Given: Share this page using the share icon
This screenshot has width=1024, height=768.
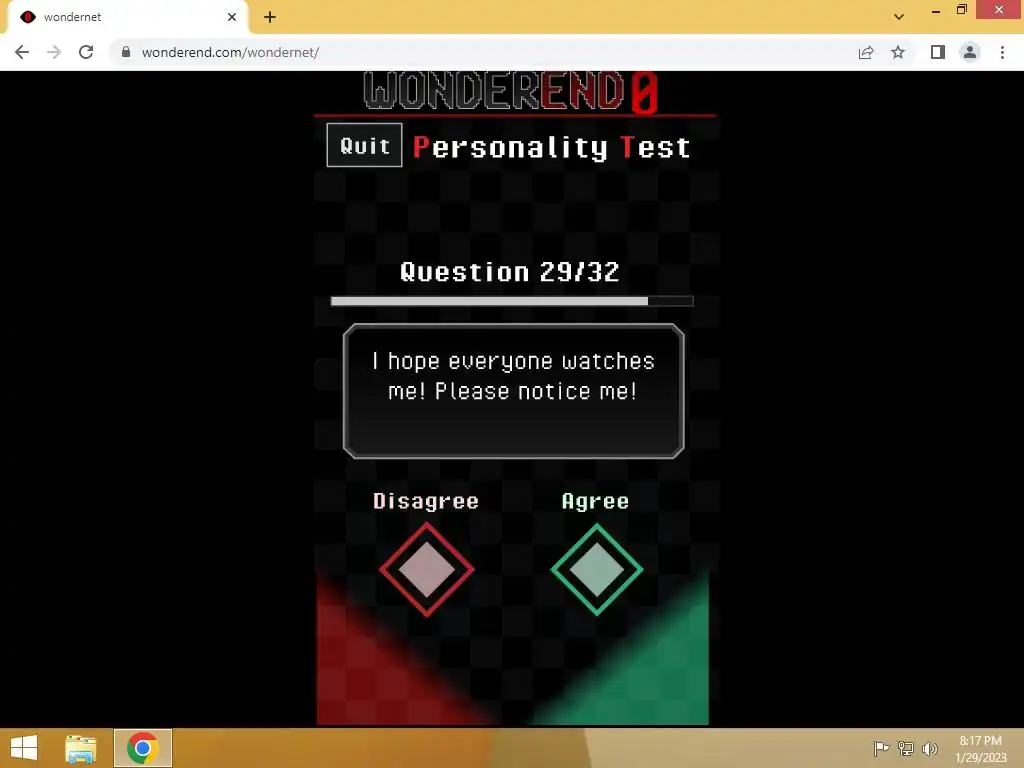Looking at the screenshot, I should [x=866, y=52].
